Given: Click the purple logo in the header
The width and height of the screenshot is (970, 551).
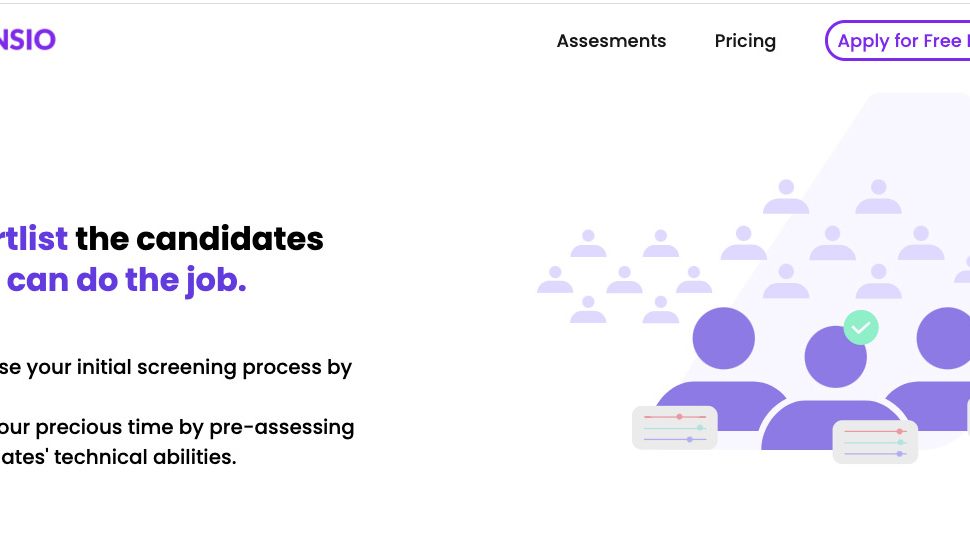Looking at the screenshot, I should [x=28, y=40].
